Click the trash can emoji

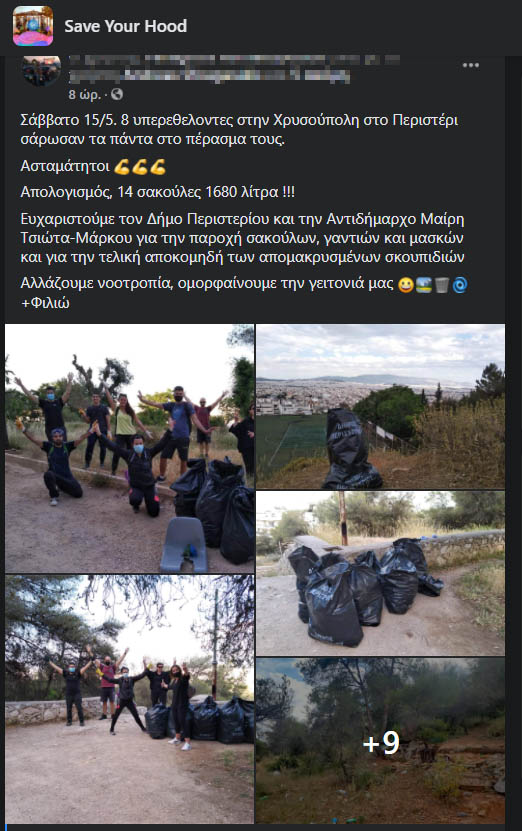point(442,285)
